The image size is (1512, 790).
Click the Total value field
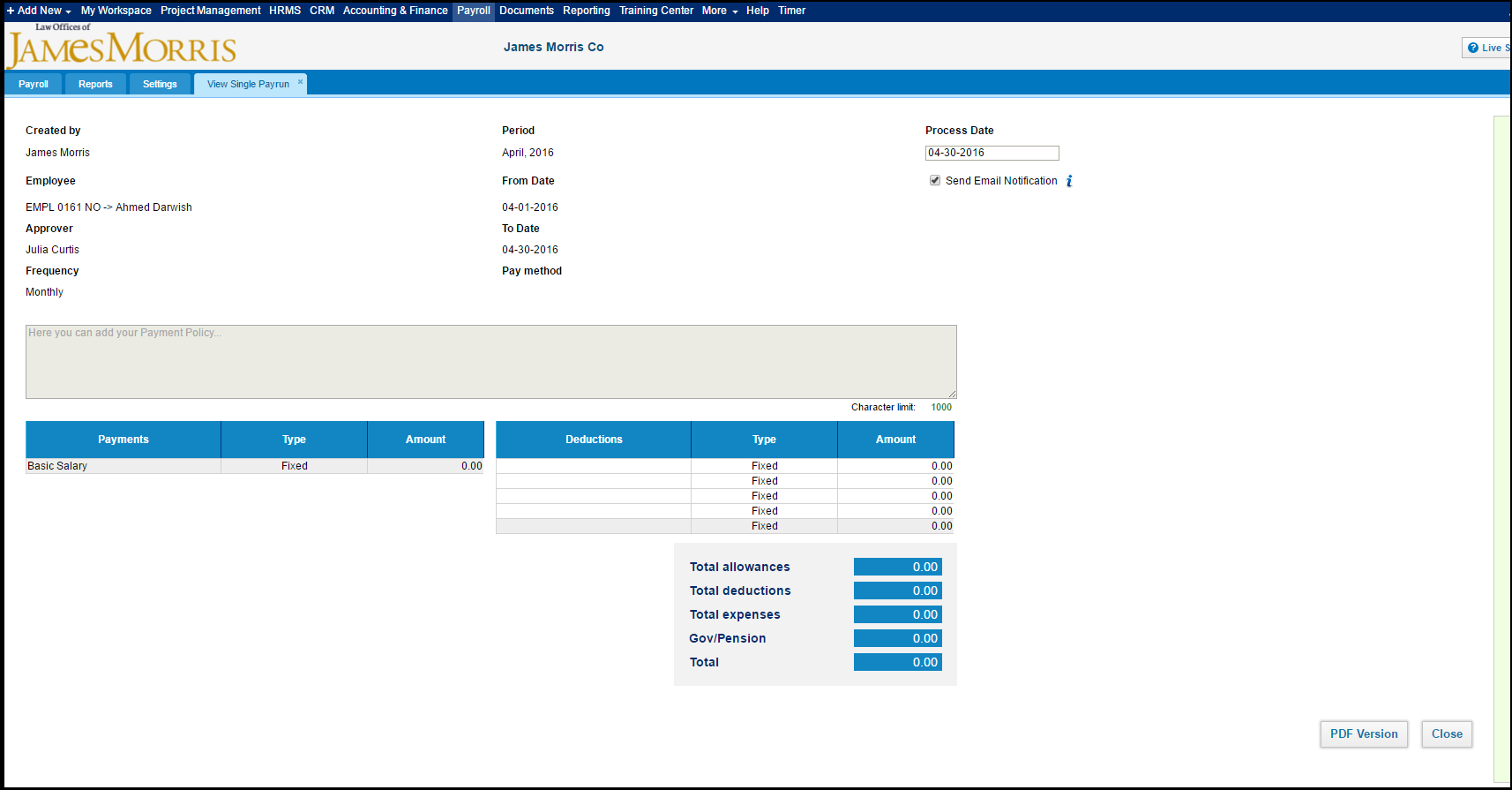tap(898, 662)
